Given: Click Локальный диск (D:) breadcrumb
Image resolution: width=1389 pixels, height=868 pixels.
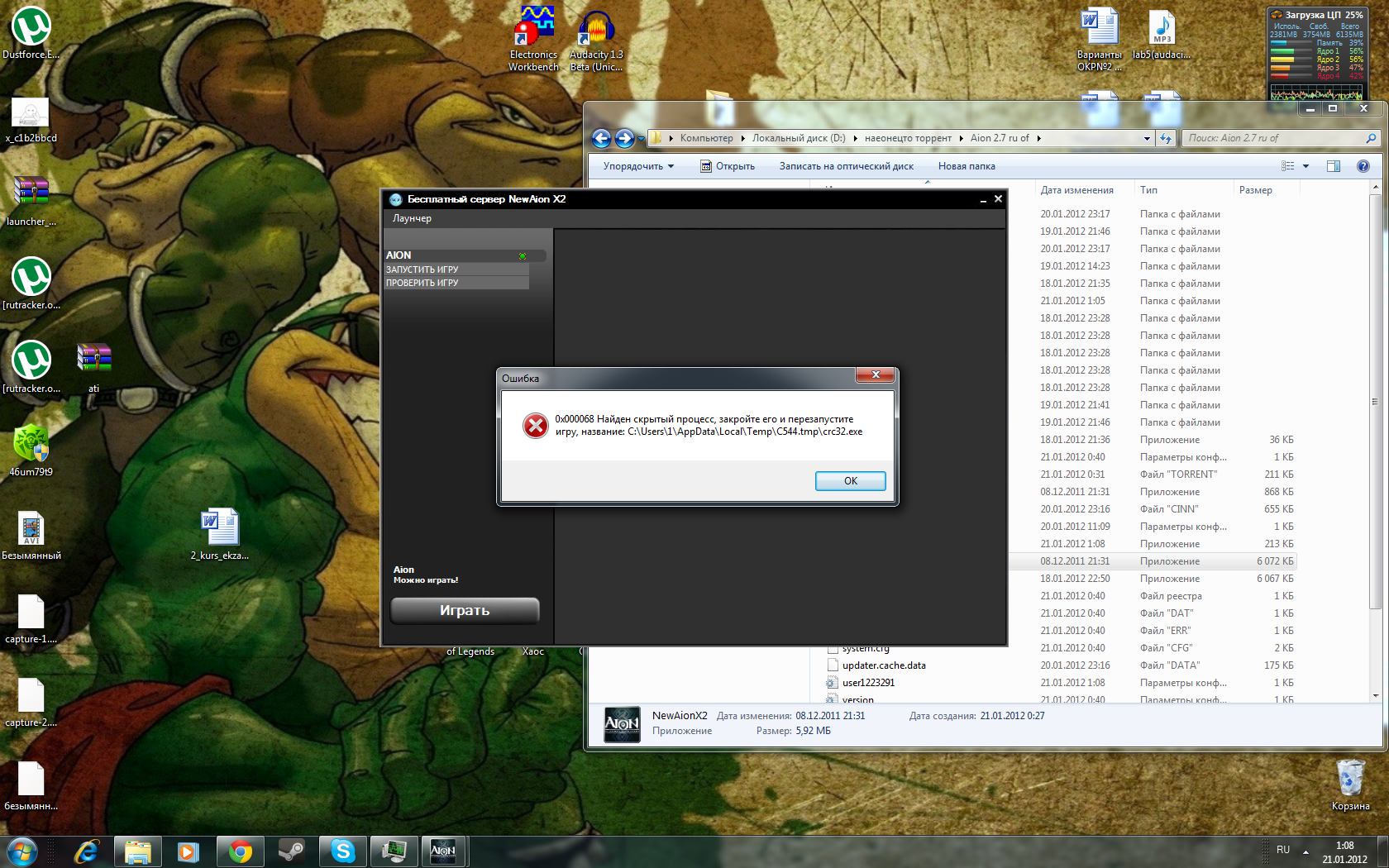Looking at the screenshot, I should click(799, 138).
